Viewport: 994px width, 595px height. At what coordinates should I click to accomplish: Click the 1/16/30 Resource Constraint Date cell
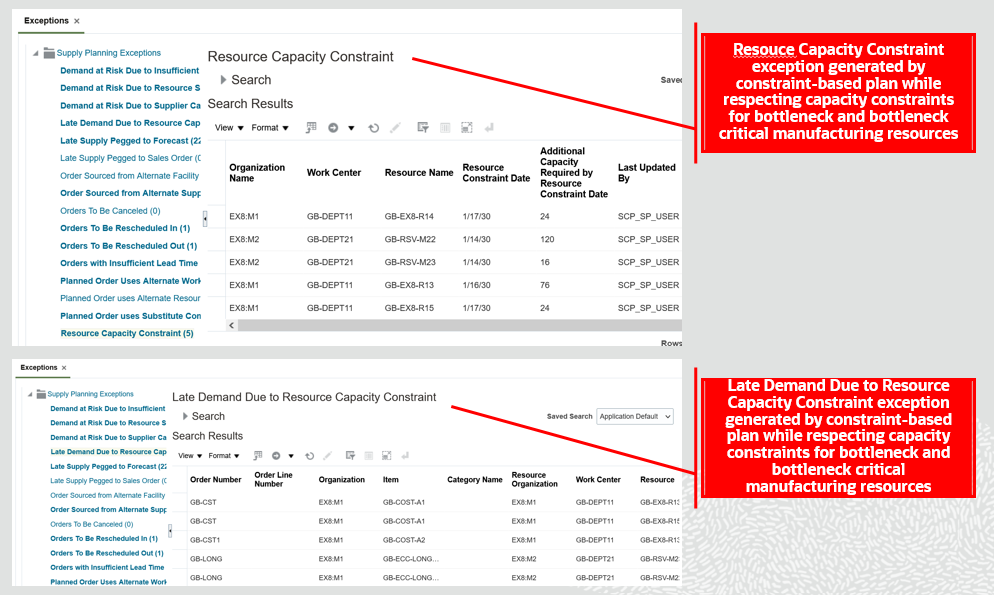477,285
